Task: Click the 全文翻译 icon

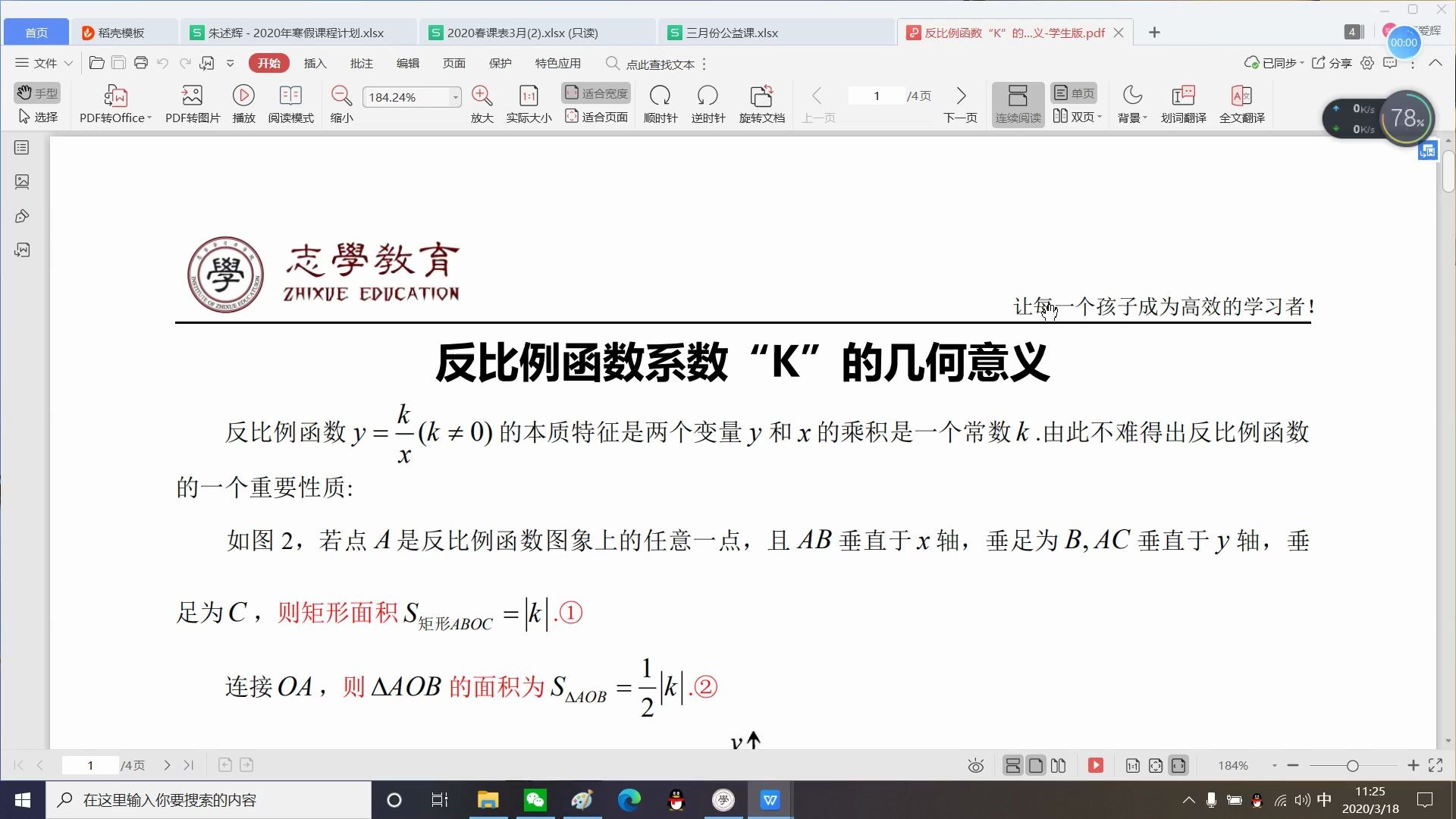Action: (x=1241, y=96)
